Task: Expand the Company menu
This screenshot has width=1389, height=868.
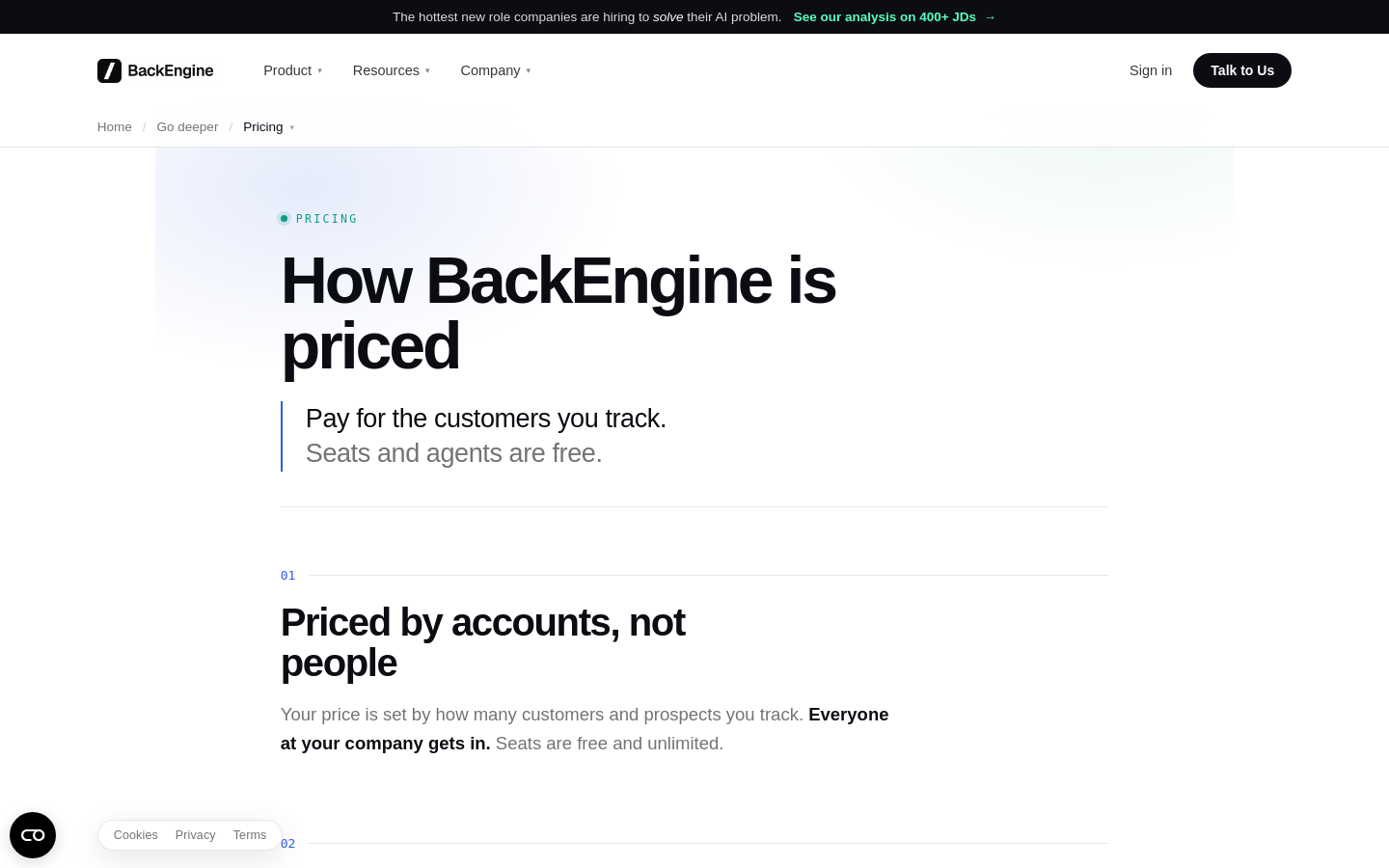Action: click(495, 70)
